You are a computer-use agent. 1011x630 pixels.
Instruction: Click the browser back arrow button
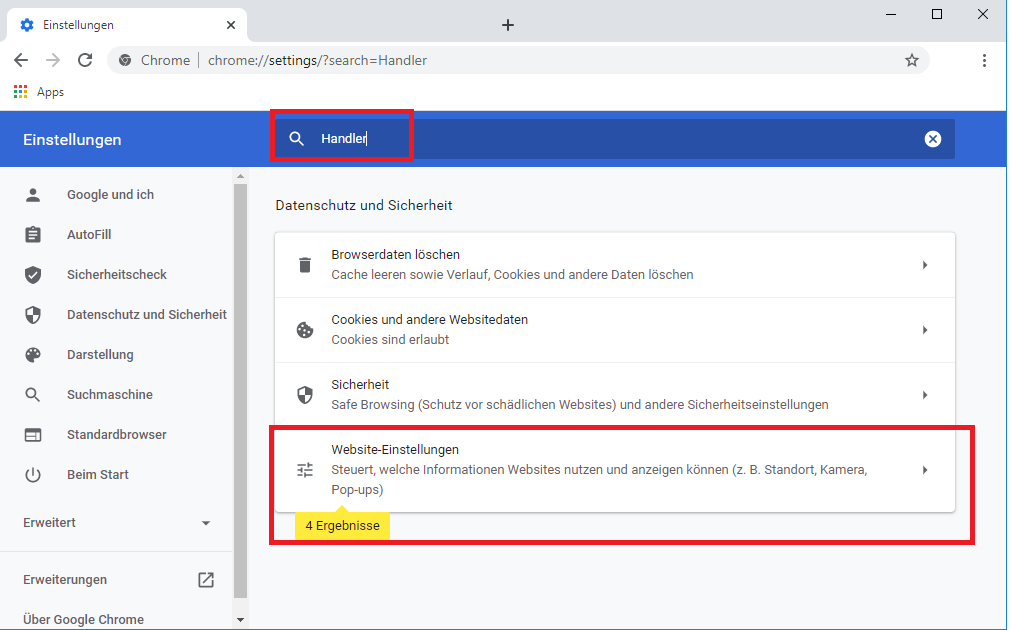[21, 60]
